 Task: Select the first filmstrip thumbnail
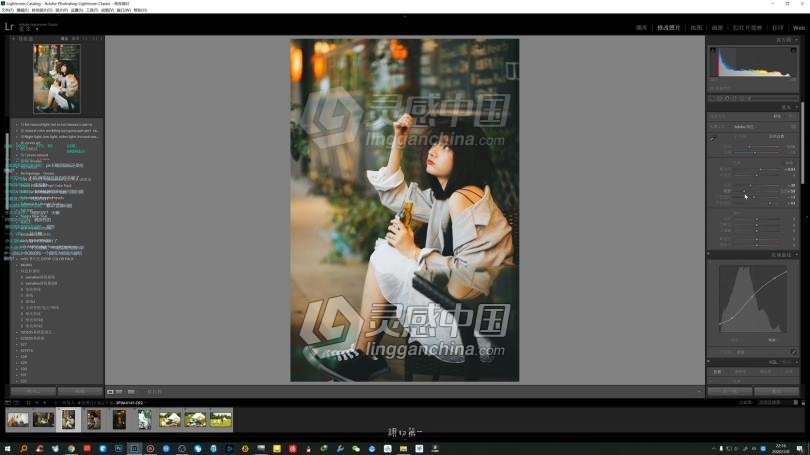click(x=18, y=419)
